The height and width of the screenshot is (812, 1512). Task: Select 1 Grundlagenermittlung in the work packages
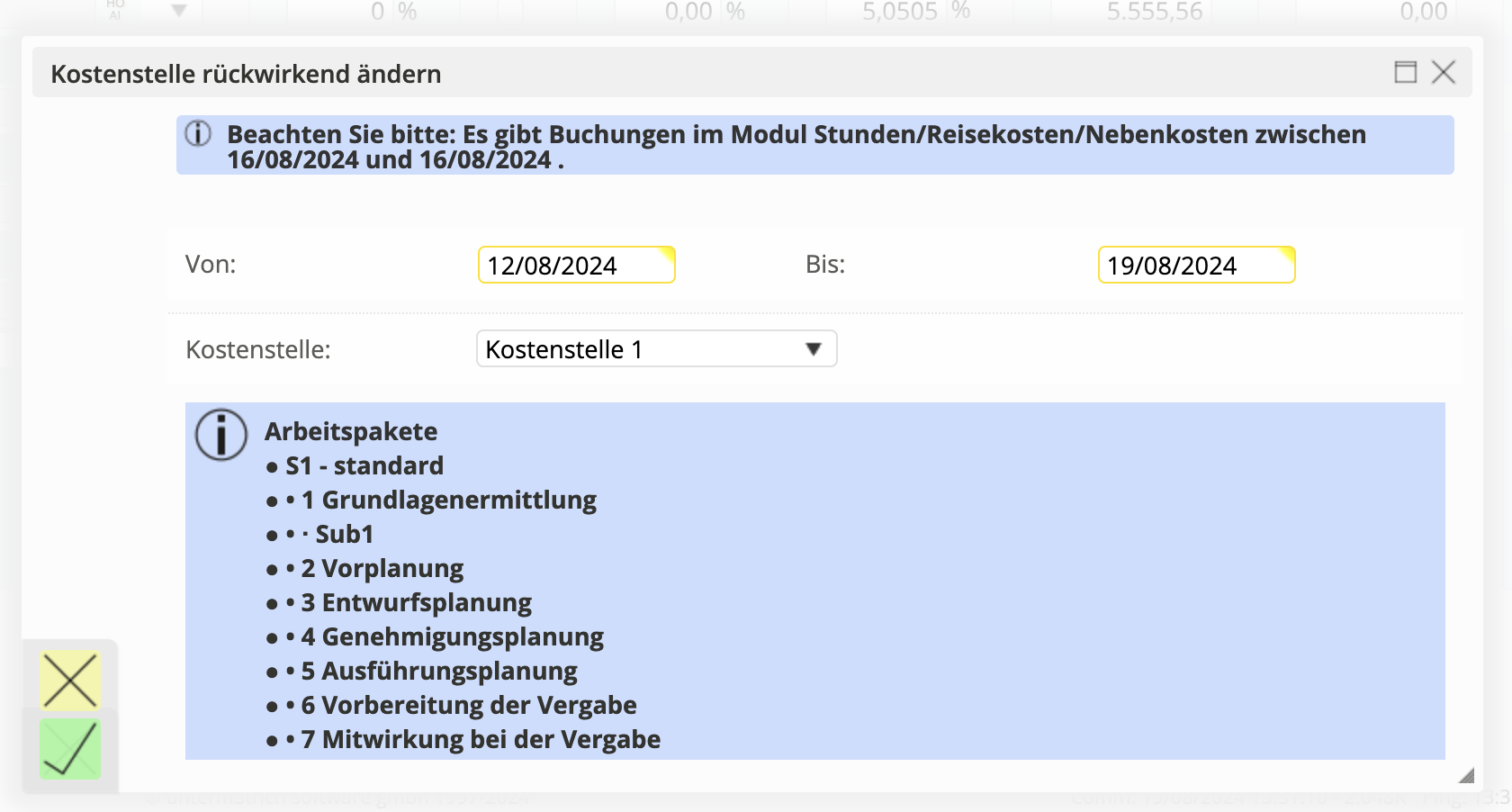click(448, 501)
